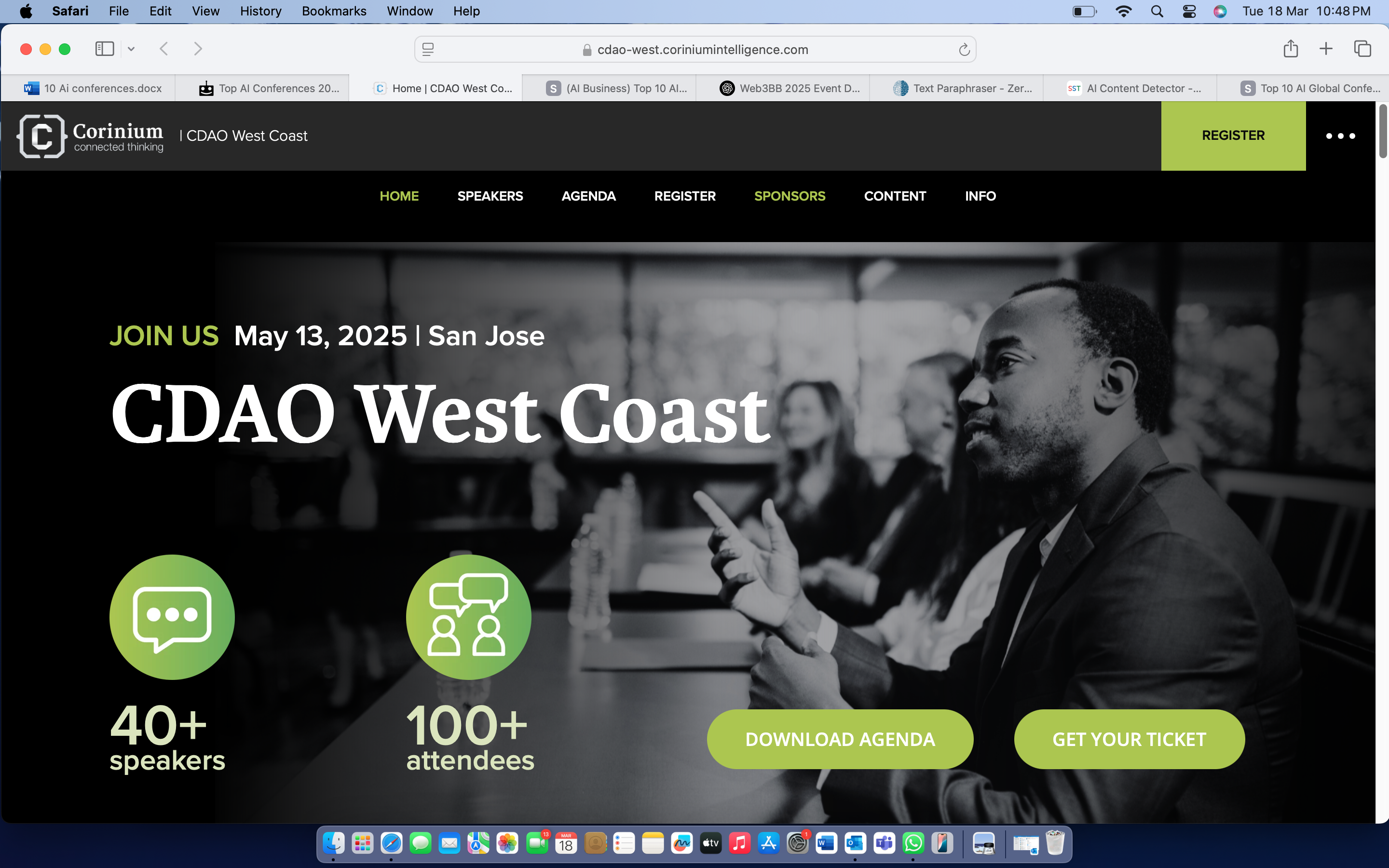Open the File menu
Image resolution: width=1389 pixels, height=868 pixels.
click(x=119, y=12)
